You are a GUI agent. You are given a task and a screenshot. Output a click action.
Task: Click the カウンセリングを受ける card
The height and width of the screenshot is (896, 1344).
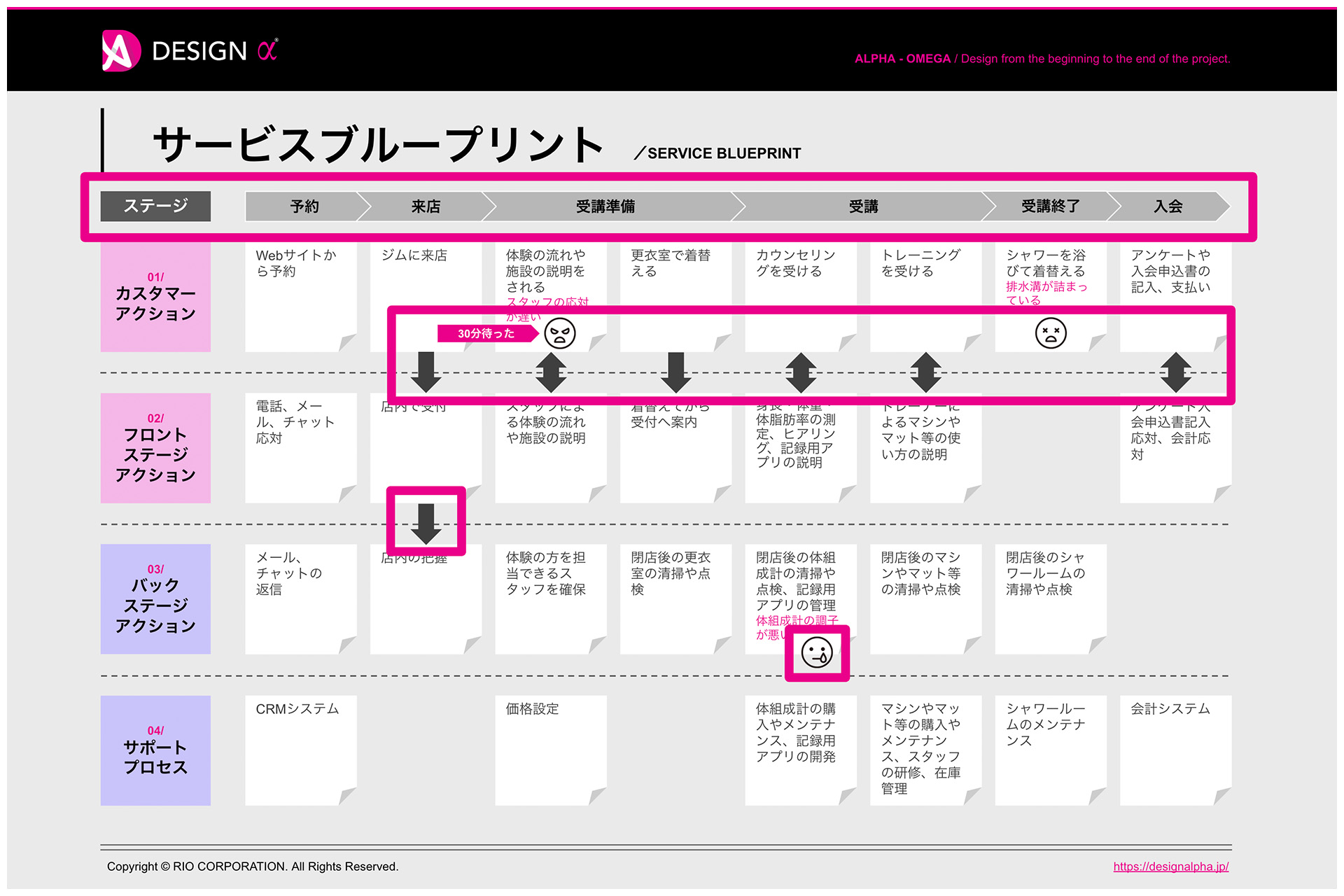click(x=801, y=297)
